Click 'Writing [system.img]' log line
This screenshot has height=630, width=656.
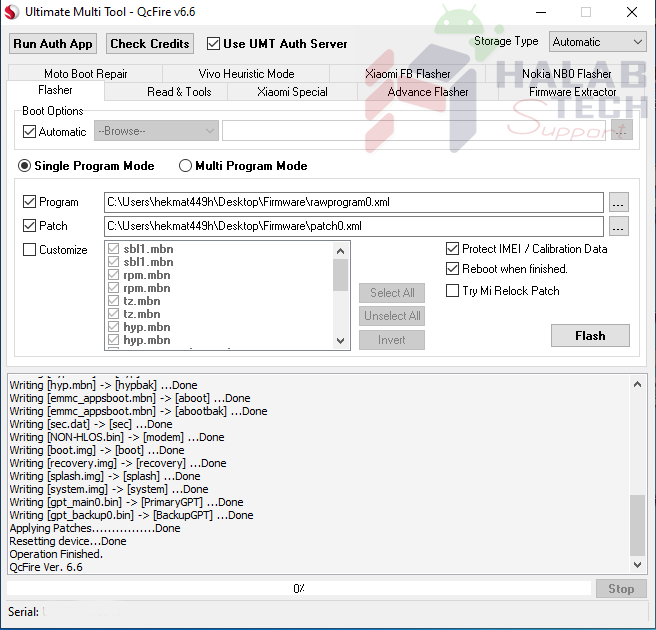click(109, 489)
